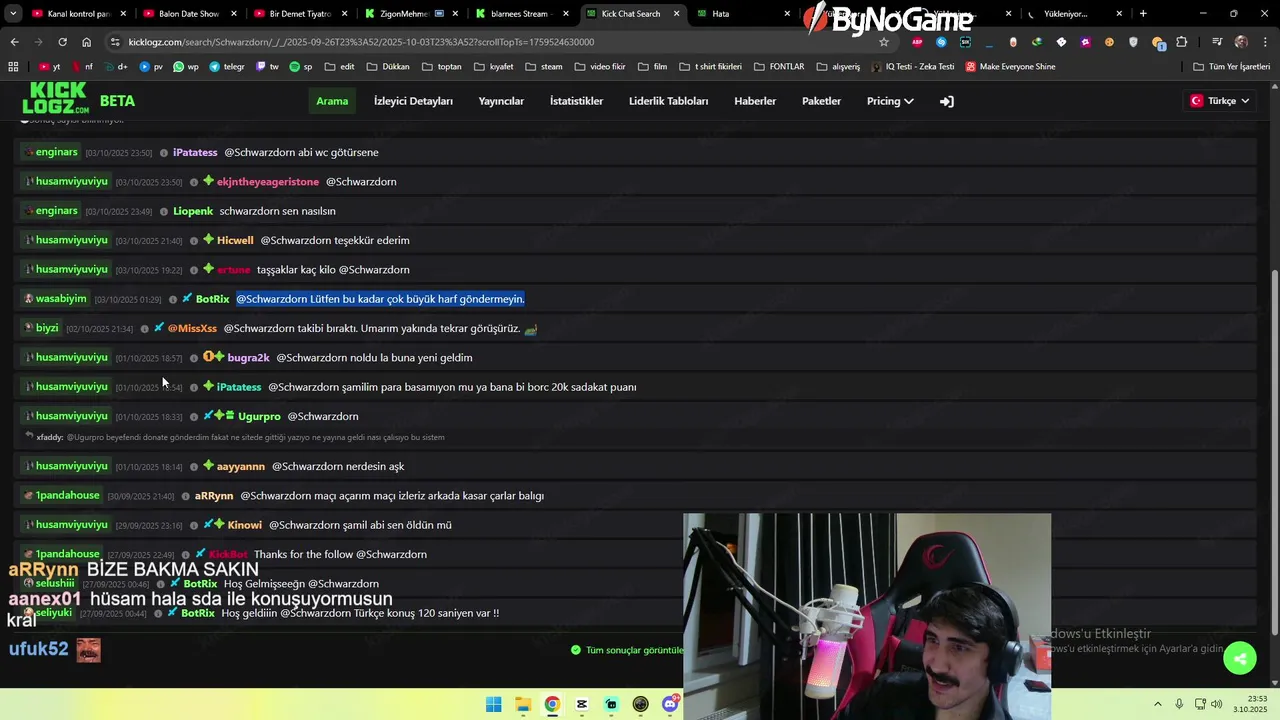The image size is (1280, 720).
Task: Open Discord from the taskbar
Action: tap(670, 704)
